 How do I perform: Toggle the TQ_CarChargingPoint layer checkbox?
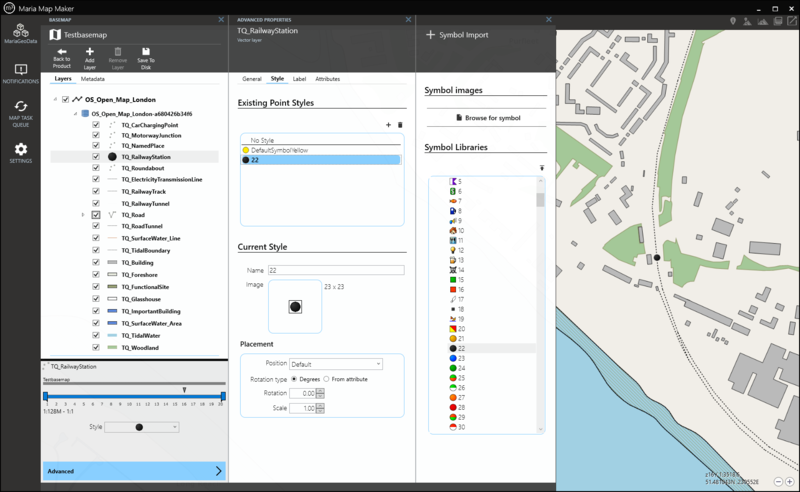(x=96, y=125)
